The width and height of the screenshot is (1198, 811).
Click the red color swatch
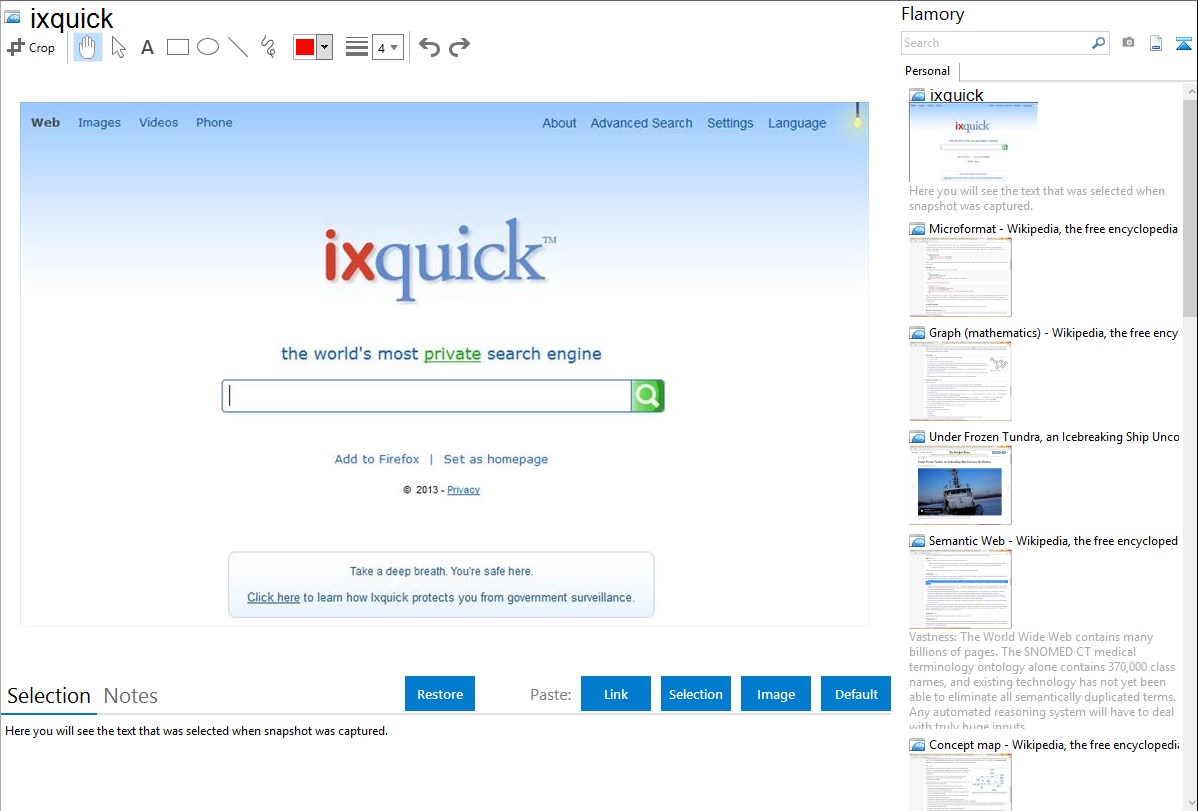(304, 47)
